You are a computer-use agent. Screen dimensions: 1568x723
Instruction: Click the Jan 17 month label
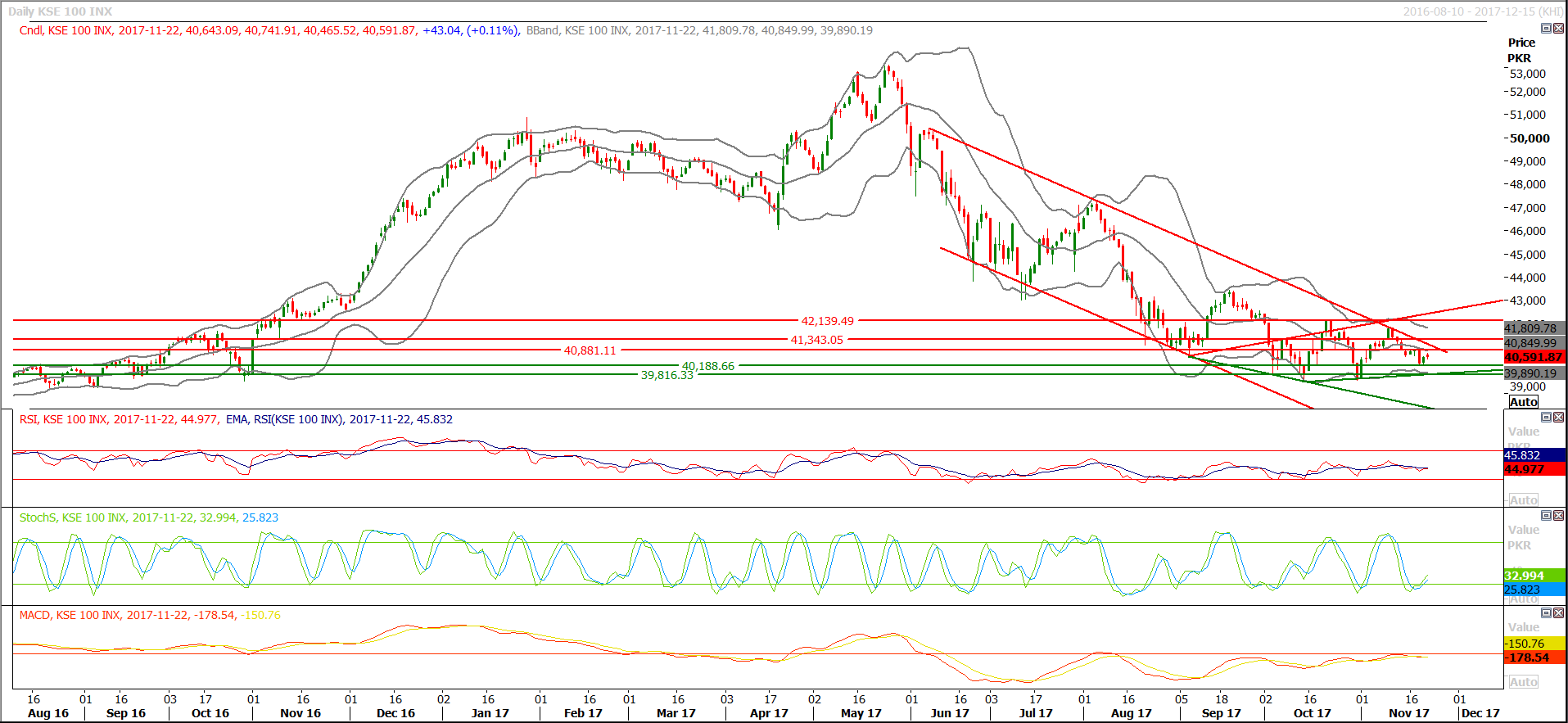point(490,713)
